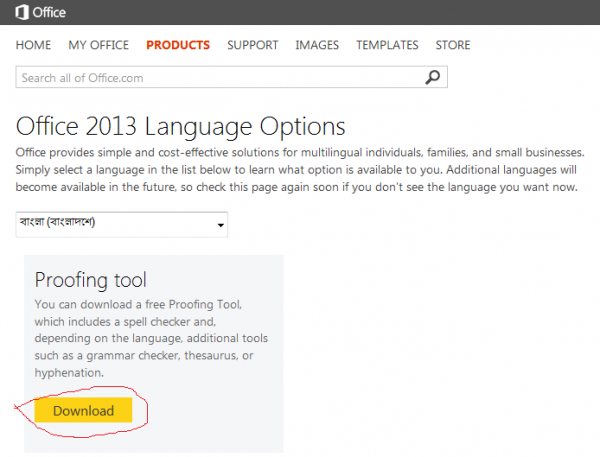
Task: Go to the HOME menu item
Action: pos(33,45)
